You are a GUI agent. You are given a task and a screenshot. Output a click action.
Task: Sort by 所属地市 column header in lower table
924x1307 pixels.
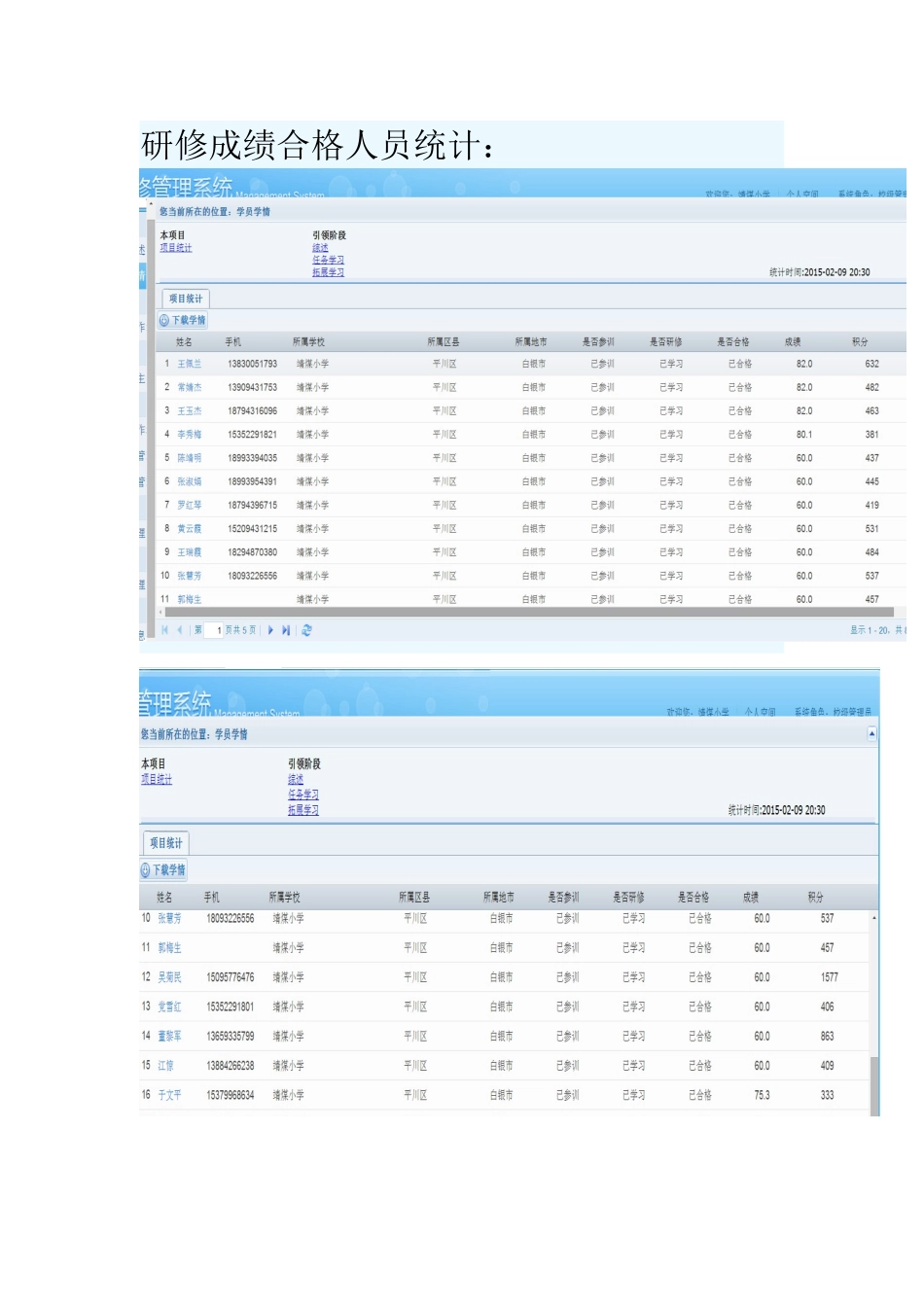[x=499, y=898]
